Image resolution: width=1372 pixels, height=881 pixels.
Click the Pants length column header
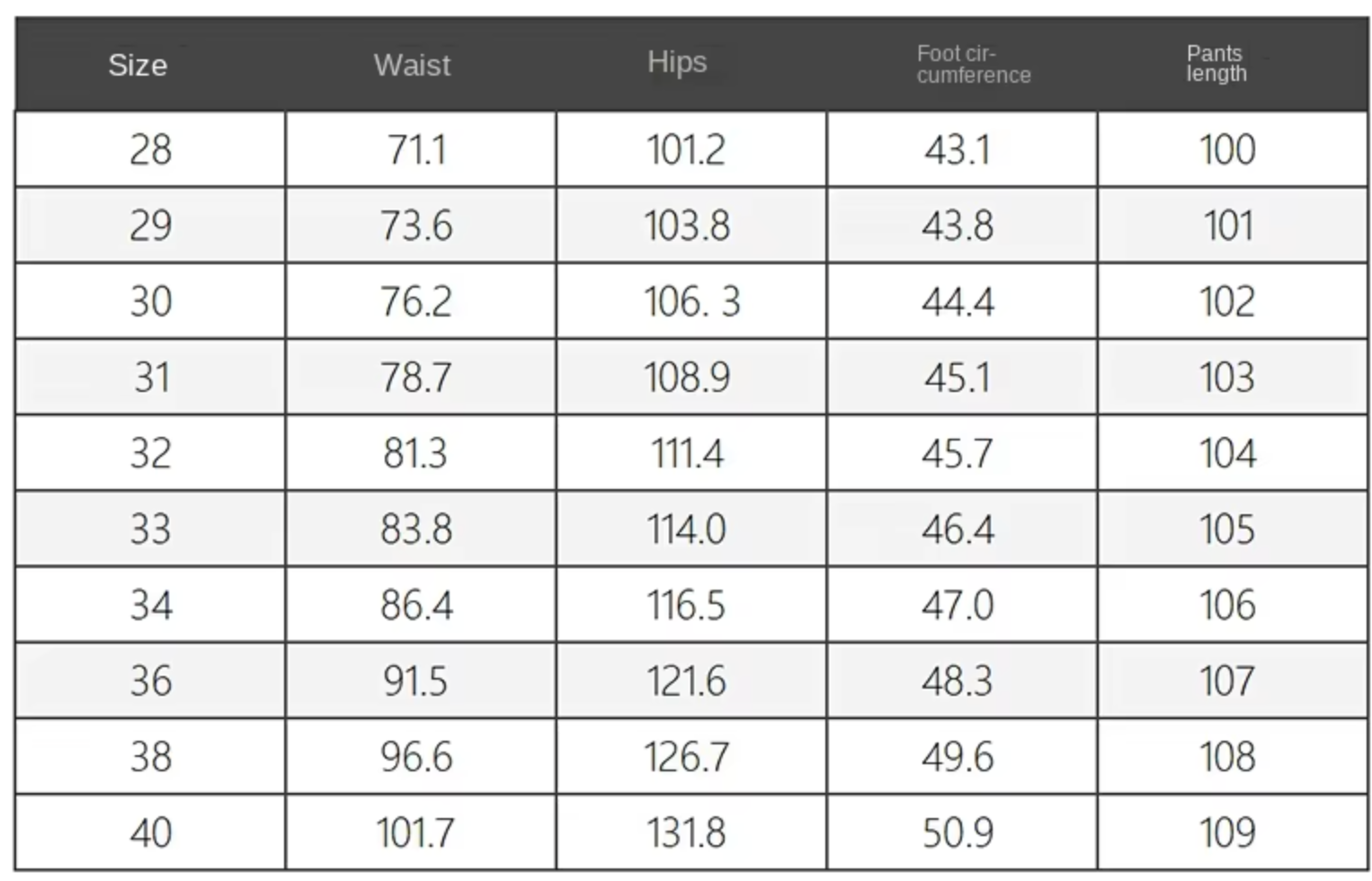[1216, 63]
